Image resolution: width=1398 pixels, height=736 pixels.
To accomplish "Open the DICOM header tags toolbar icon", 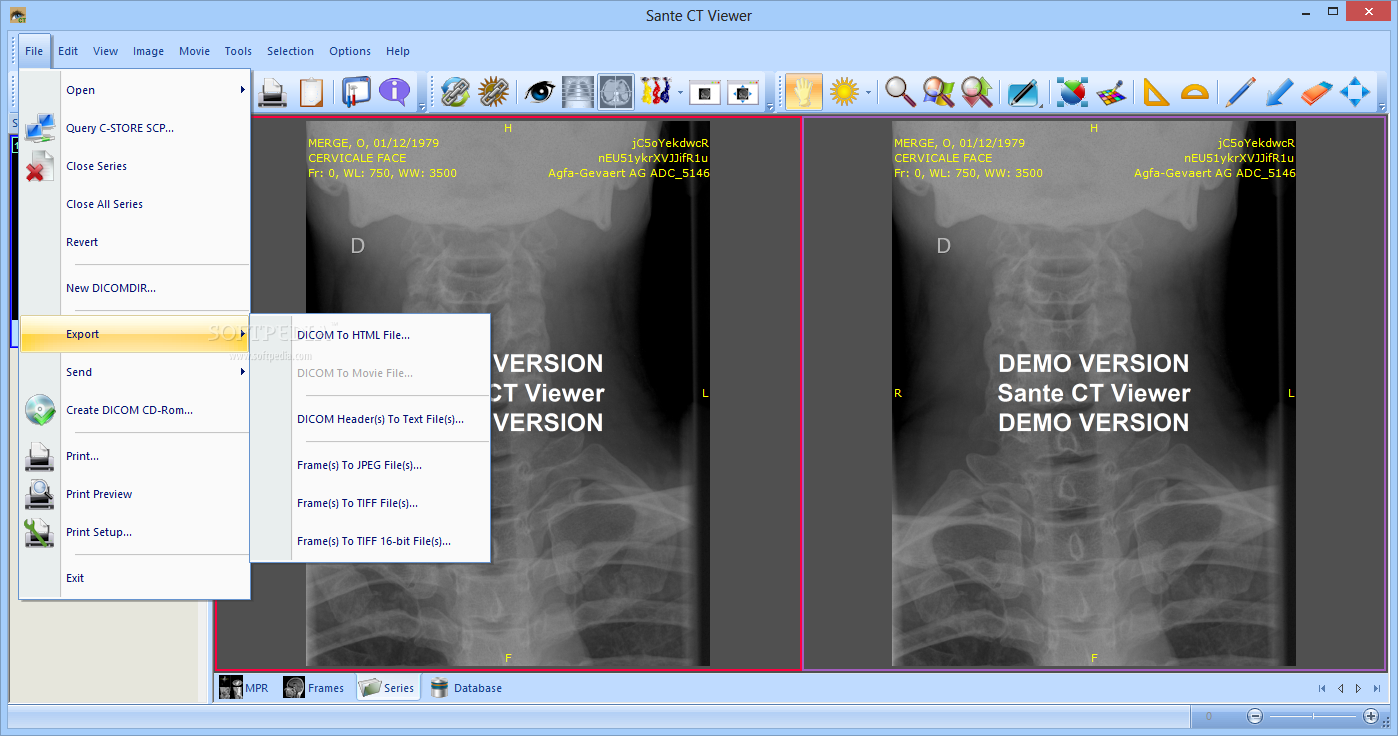I will pos(356,92).
